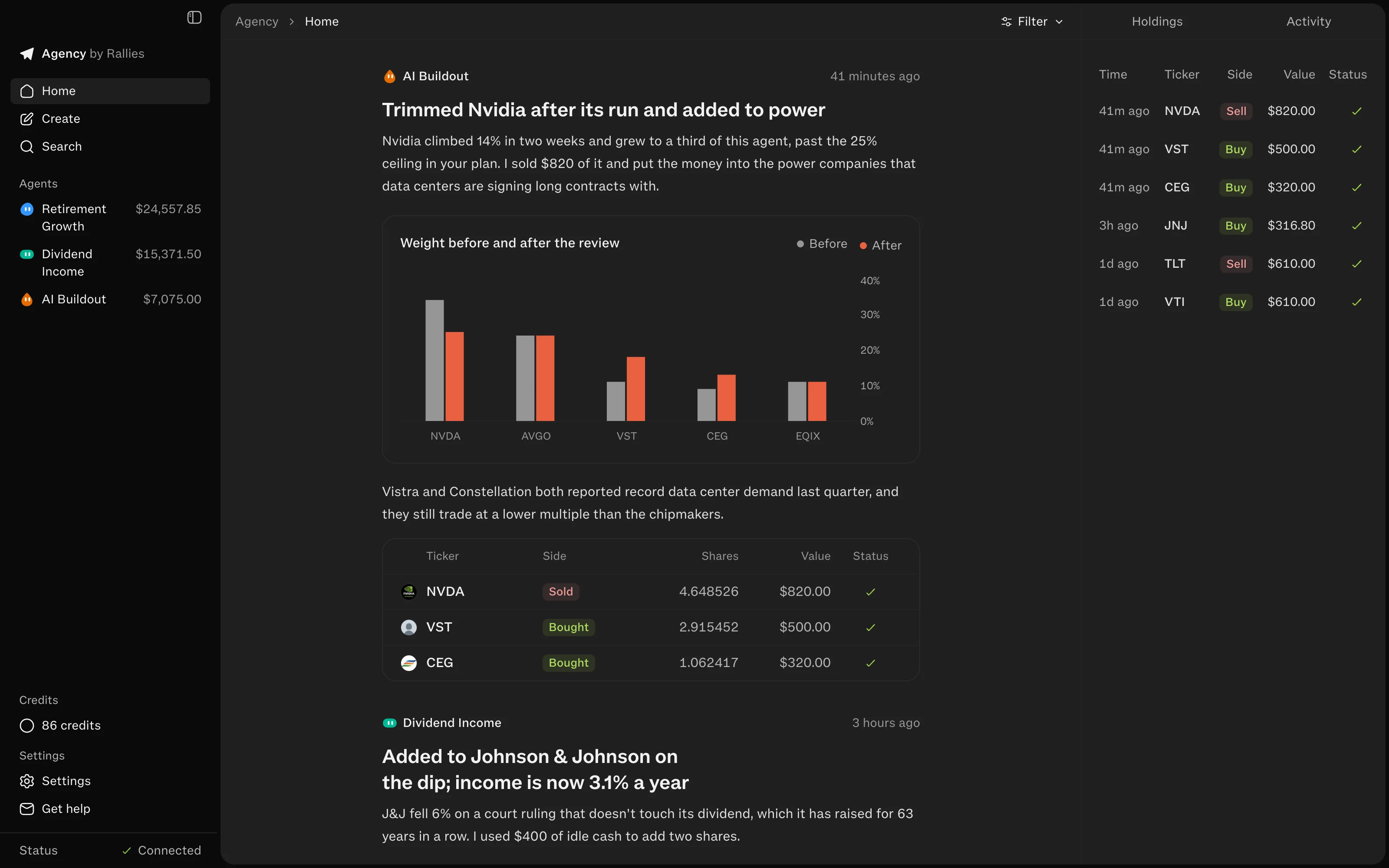1389x868 pixels.
Task: Click 86 credits text
Action: pyautogui.click(x=71, y=726)
